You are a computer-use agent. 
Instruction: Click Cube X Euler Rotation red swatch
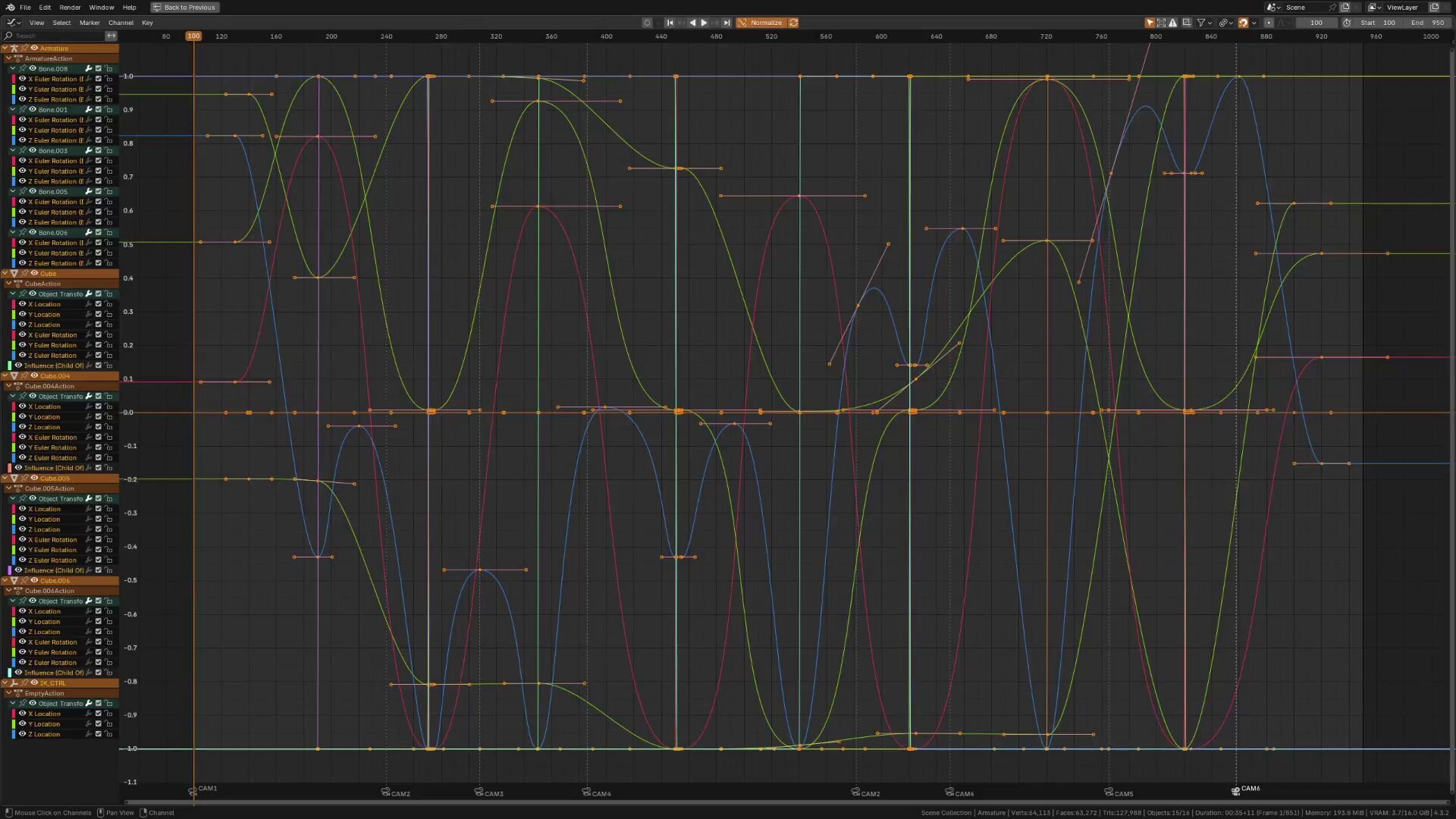tap(14, 334)
